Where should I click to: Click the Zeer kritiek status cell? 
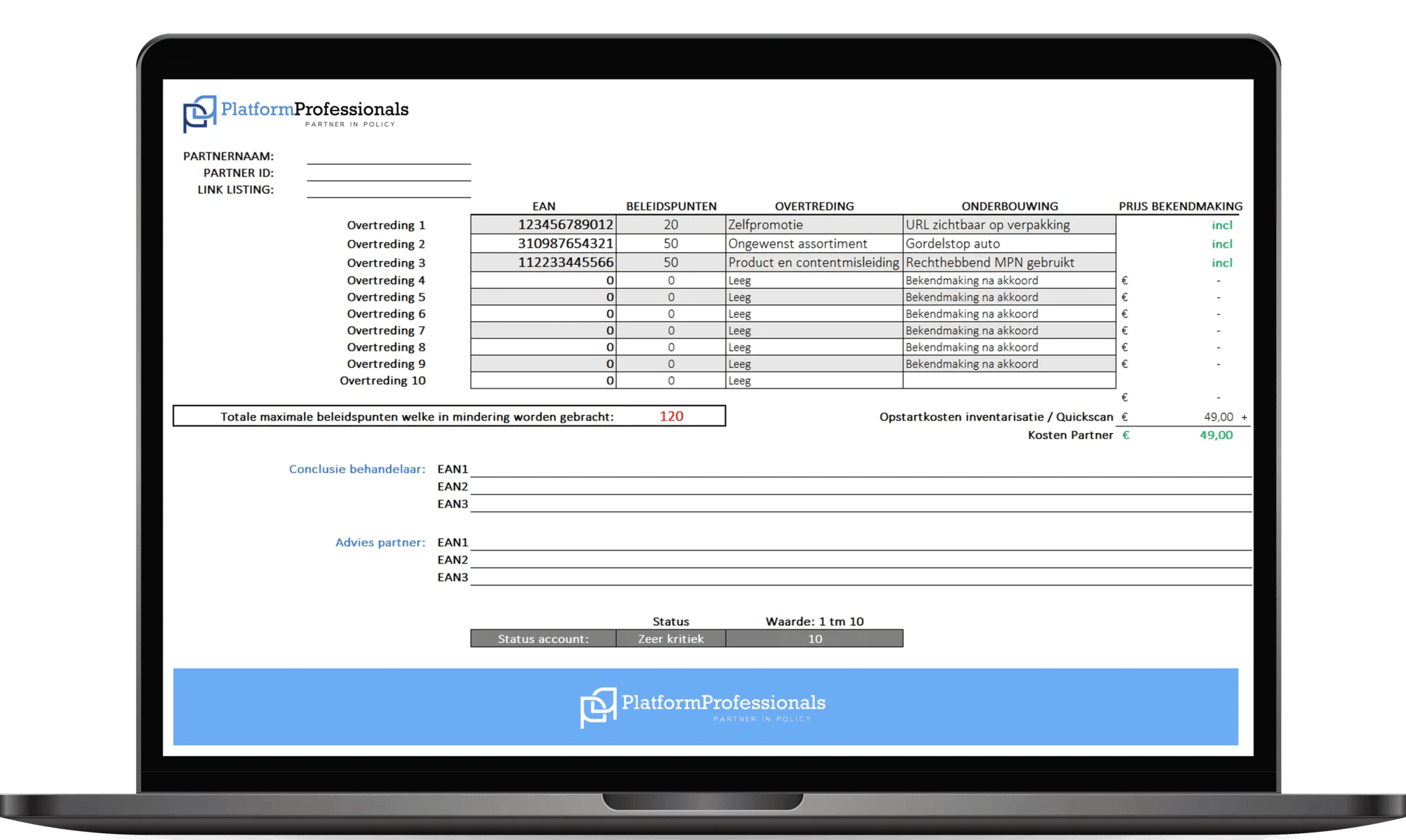(x=671, y=639)
